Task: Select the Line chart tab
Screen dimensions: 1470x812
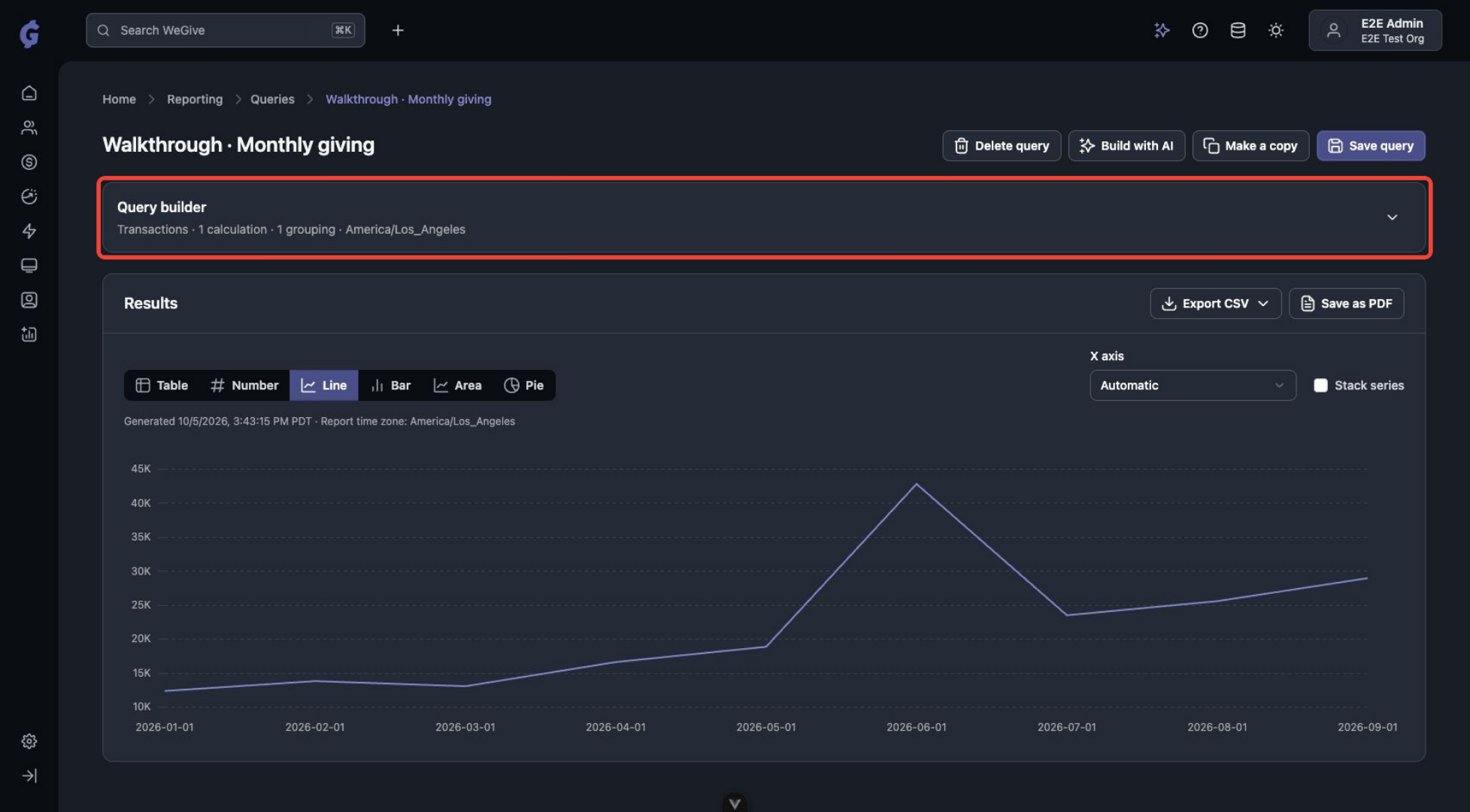Action: (x=324, y=385)
